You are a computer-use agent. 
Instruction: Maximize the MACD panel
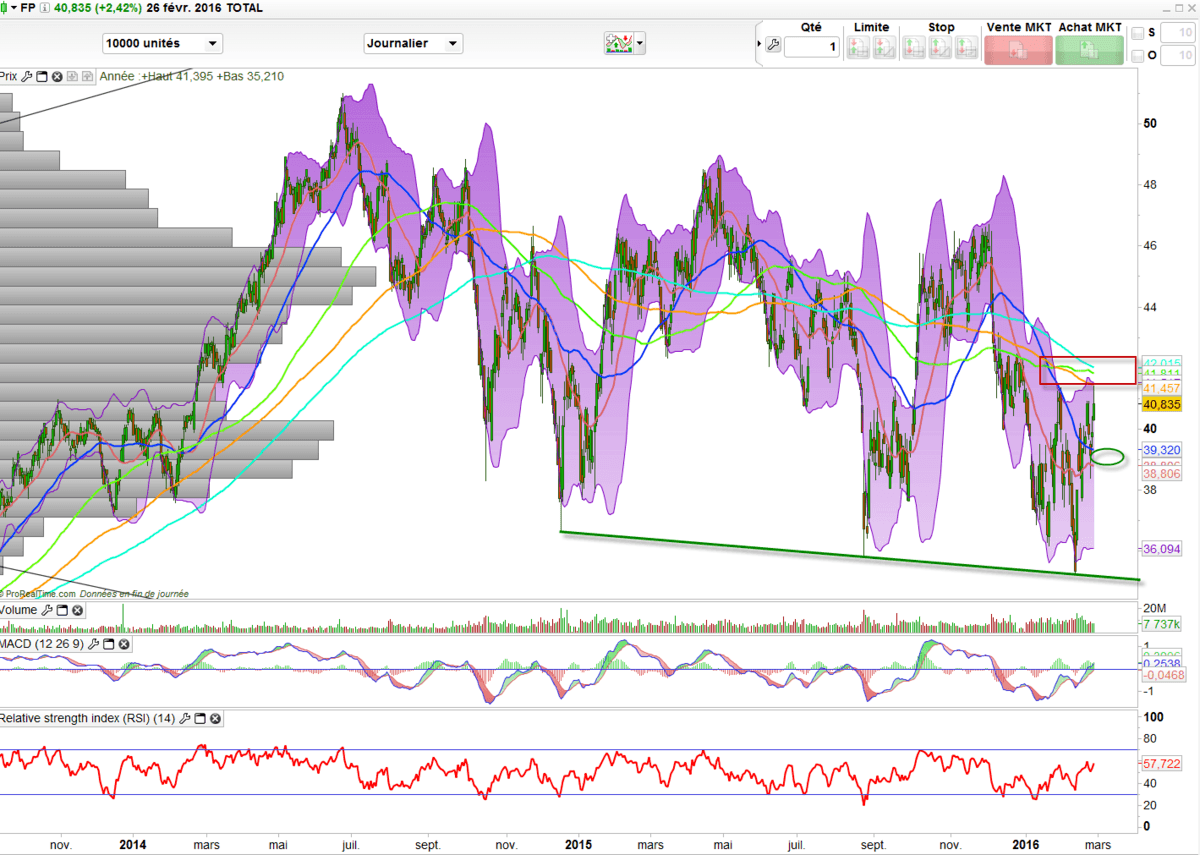click(x=108, y=645)
